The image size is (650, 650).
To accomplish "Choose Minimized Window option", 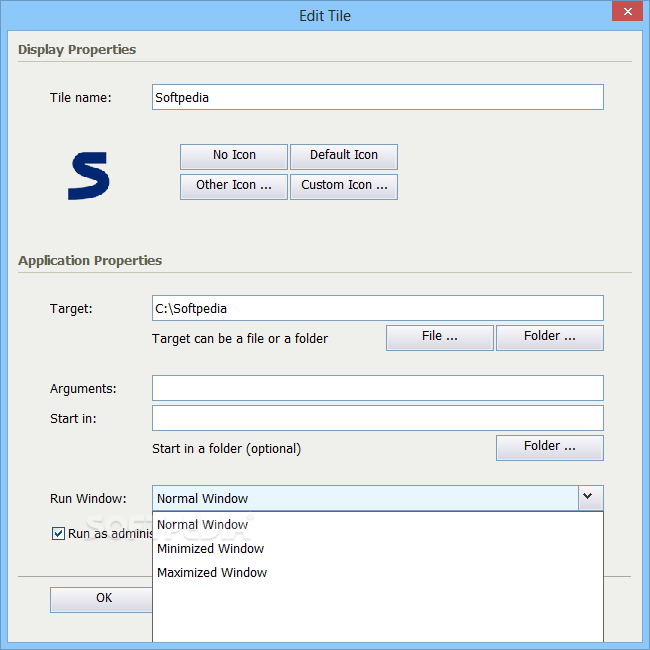I will (378, 548).
